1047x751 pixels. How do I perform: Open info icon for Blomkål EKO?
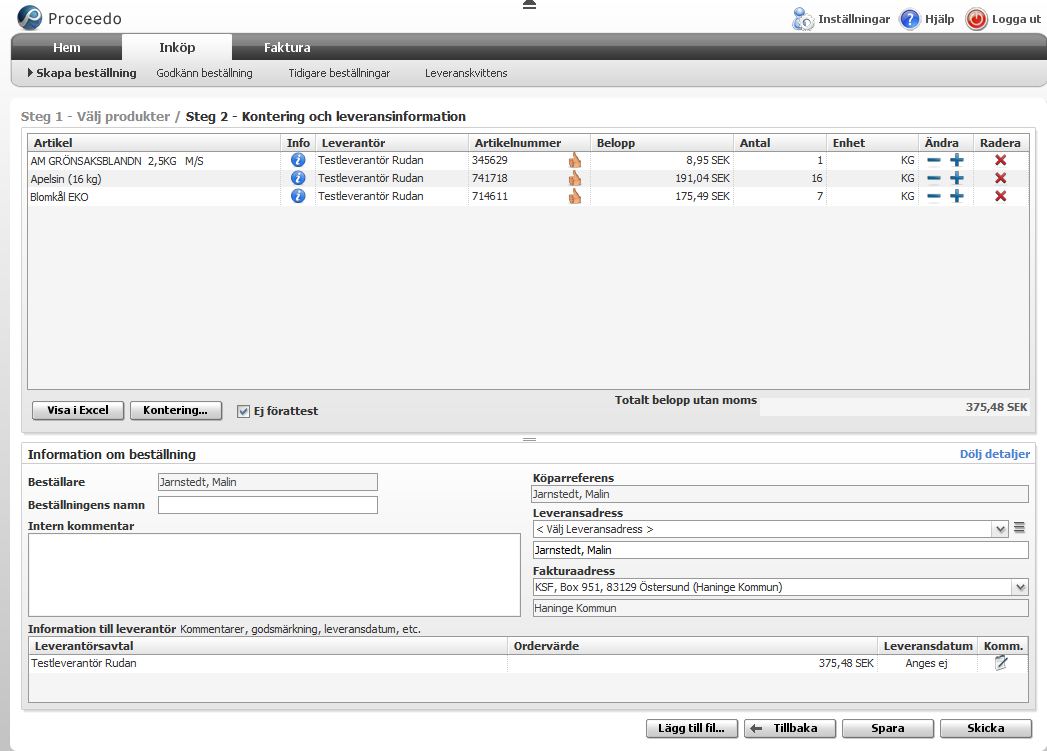tap(298, 196)
